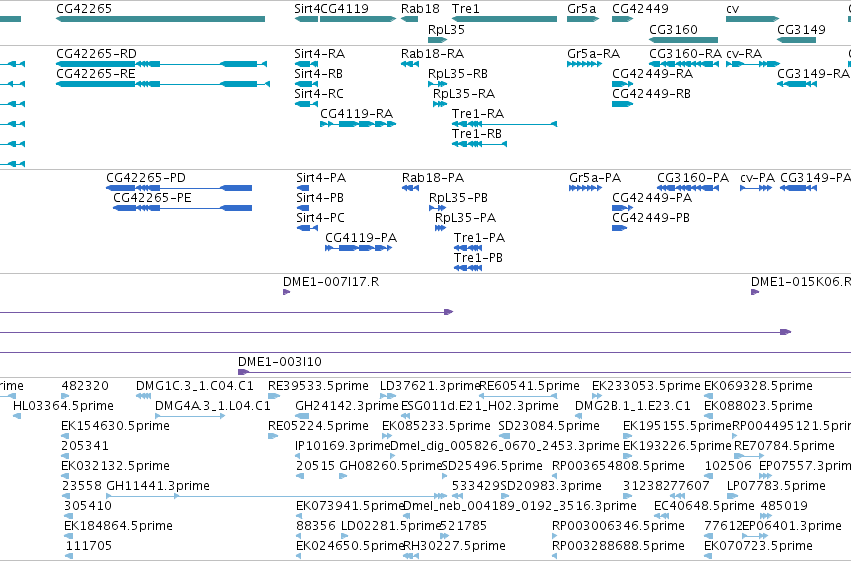Select transcript CG42265-RD
This screenshot has width=851, height=561.
click(162, 64)
